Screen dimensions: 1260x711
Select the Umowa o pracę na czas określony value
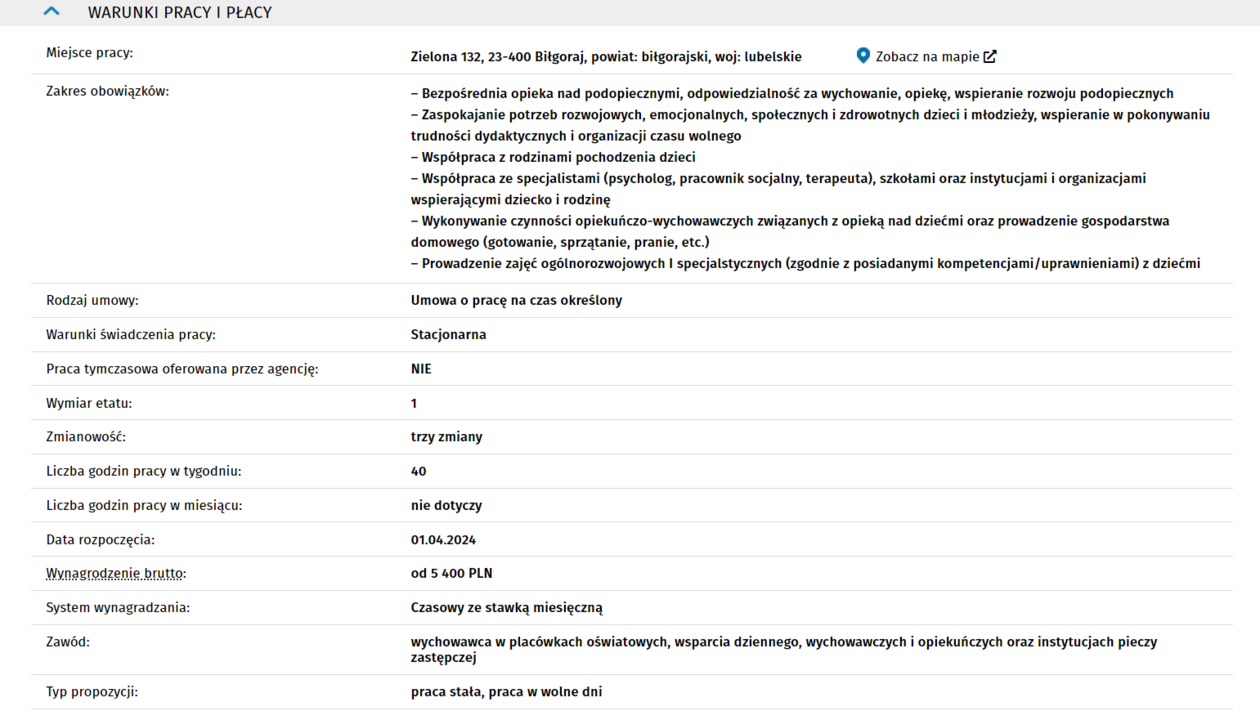[516, 300]
